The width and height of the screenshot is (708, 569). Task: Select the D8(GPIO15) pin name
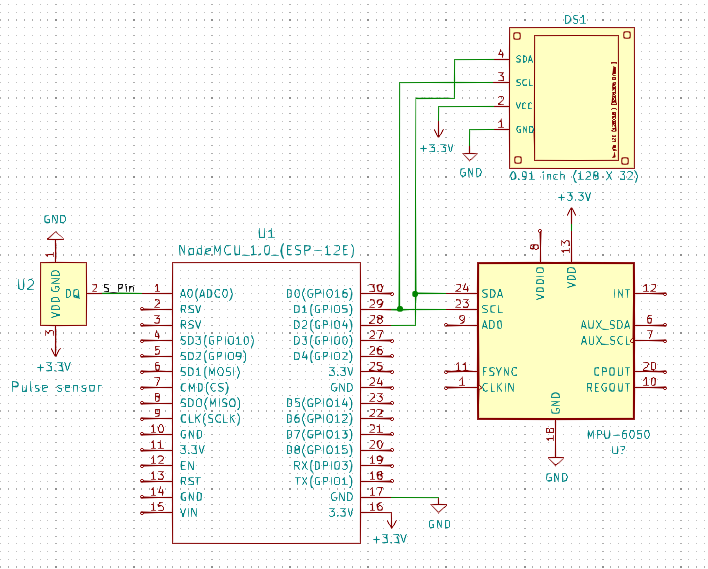[x=319, y=450]
